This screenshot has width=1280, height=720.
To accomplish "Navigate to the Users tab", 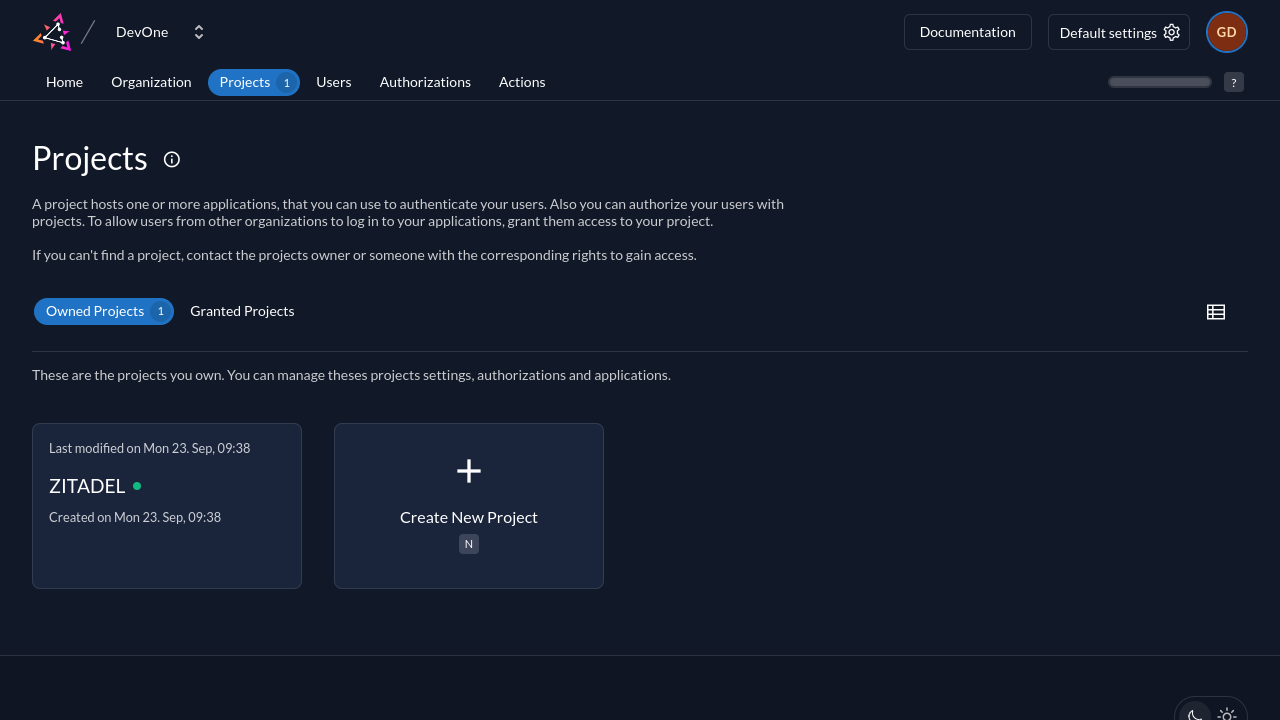I will (333, 82).
